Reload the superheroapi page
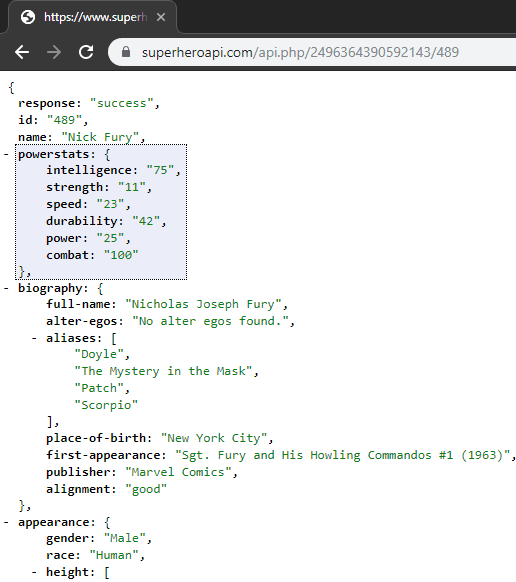Screen dimensions: 516x582 click(x=86, y=52)
